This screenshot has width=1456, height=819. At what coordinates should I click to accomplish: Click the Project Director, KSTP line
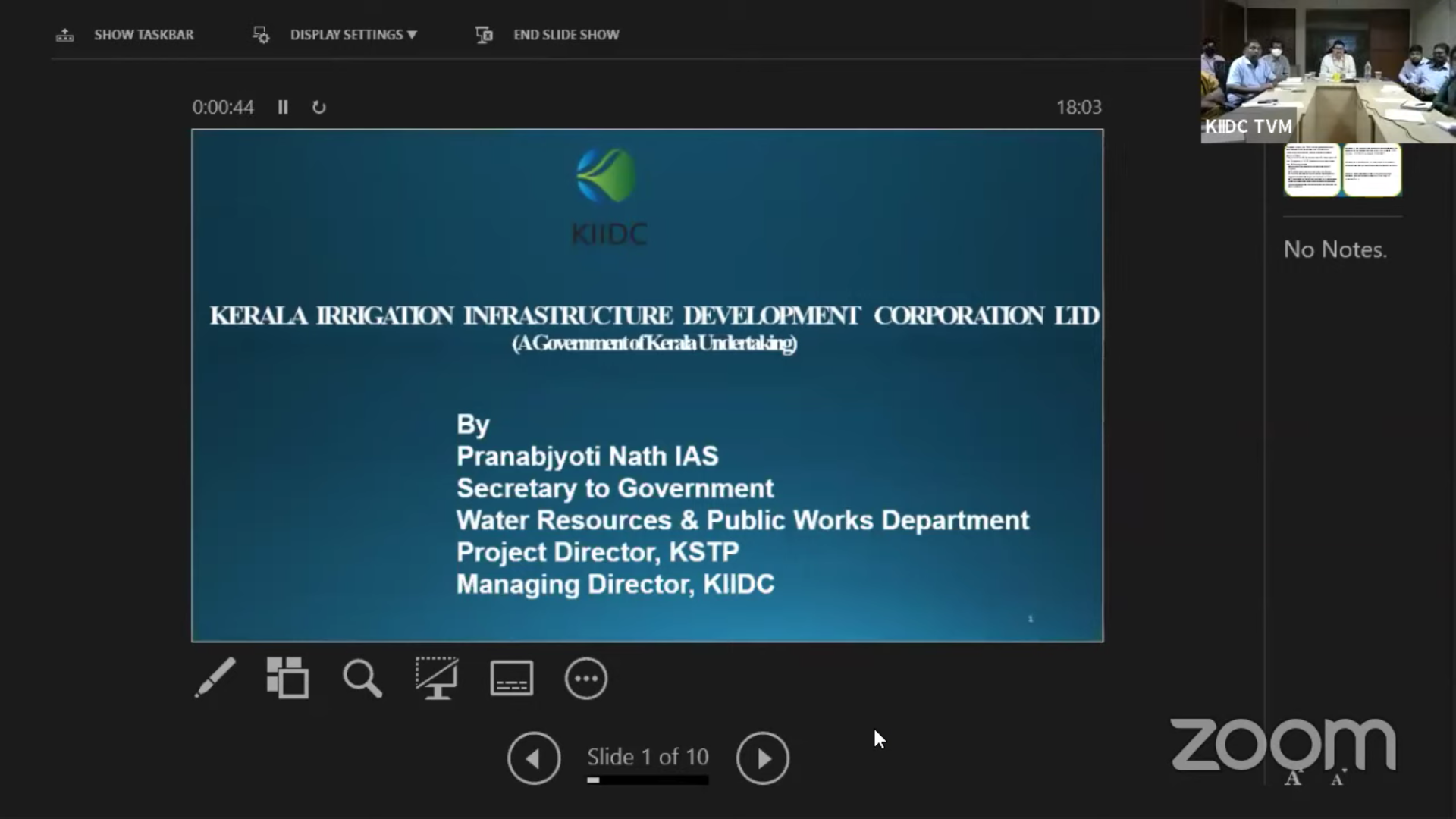coord(598,552)
